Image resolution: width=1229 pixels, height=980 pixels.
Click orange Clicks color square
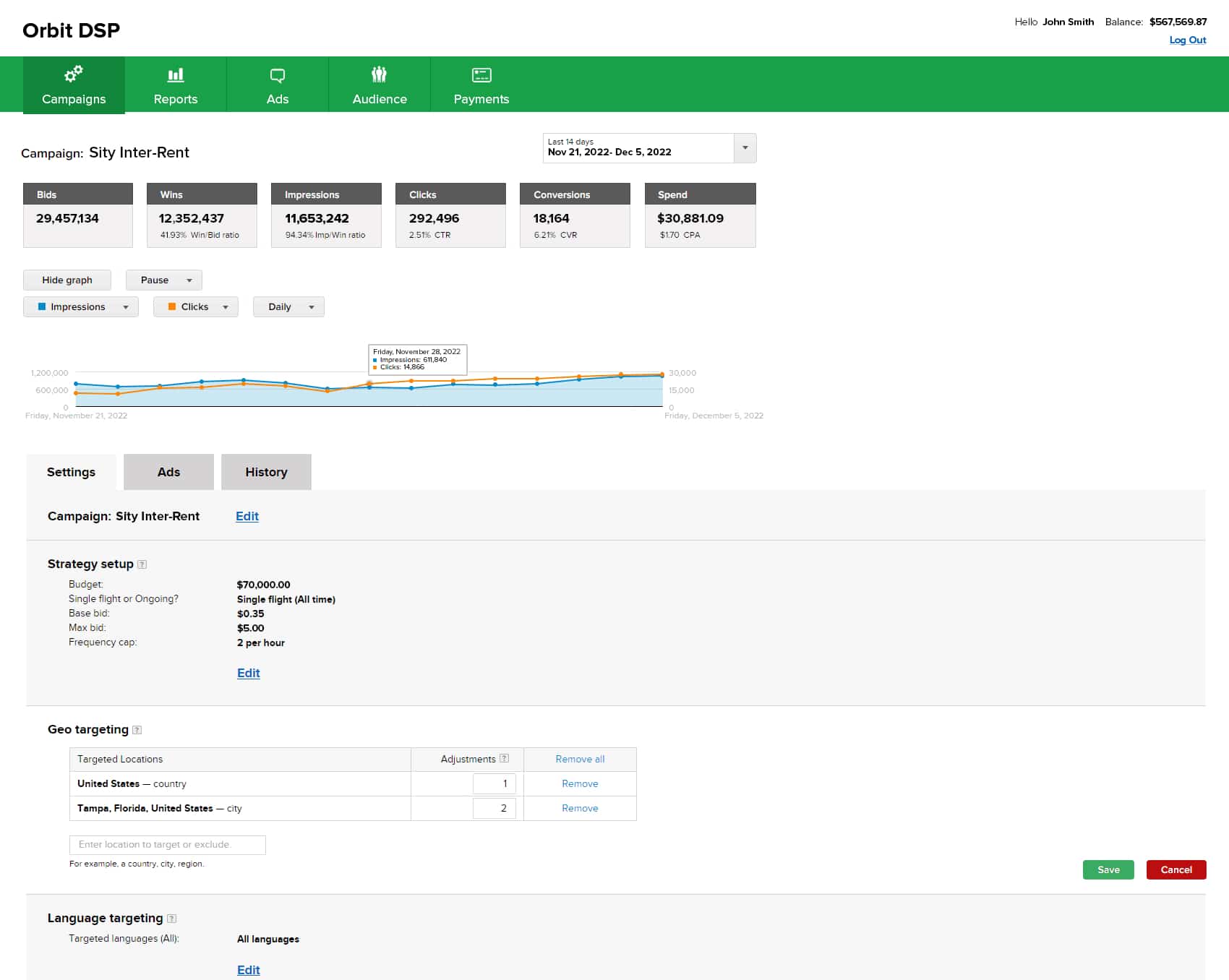tap(172, 306)
